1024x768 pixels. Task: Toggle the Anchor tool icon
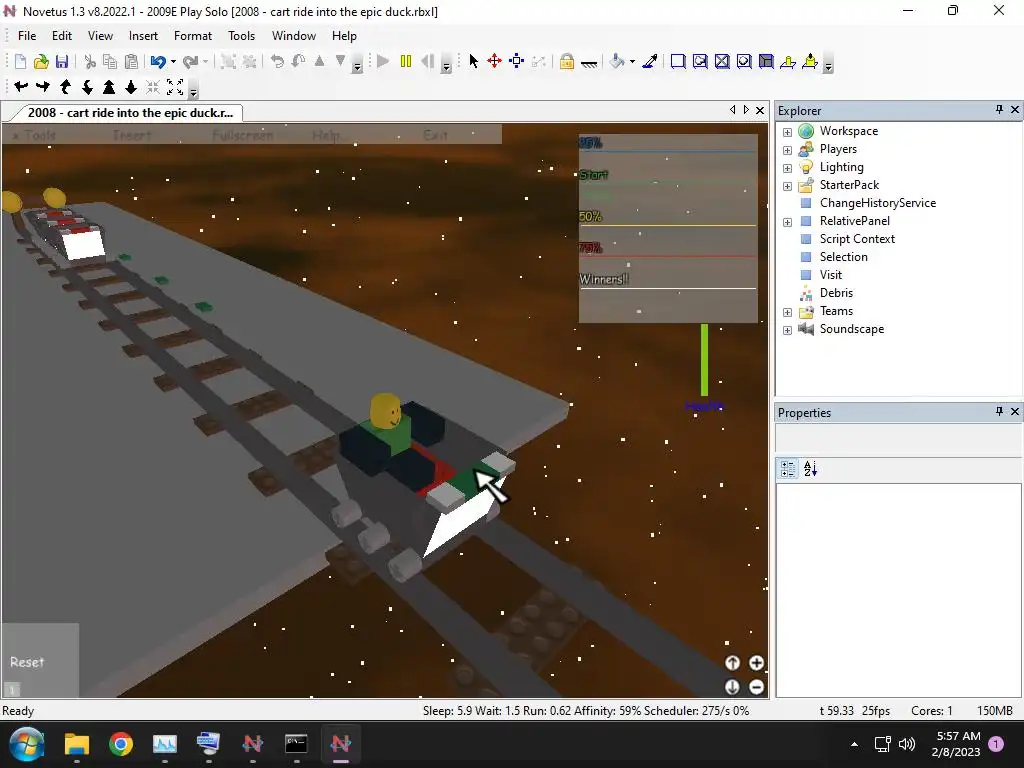(589, 63)
